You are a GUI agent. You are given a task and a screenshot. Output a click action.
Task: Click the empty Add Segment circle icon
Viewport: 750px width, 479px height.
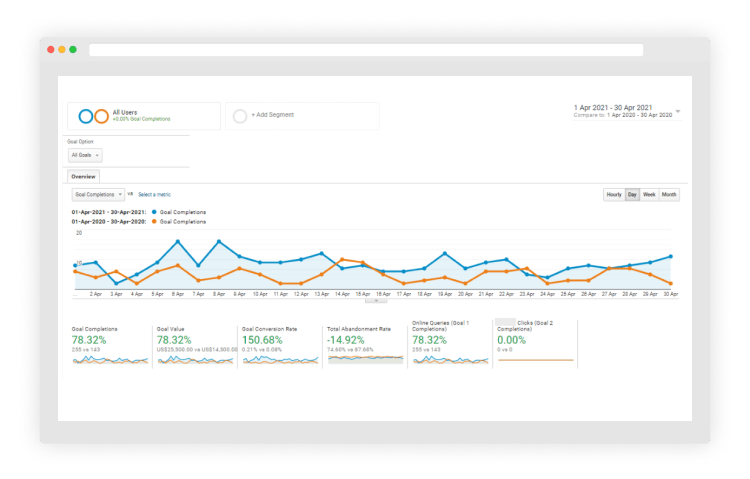tap(240, 116)
